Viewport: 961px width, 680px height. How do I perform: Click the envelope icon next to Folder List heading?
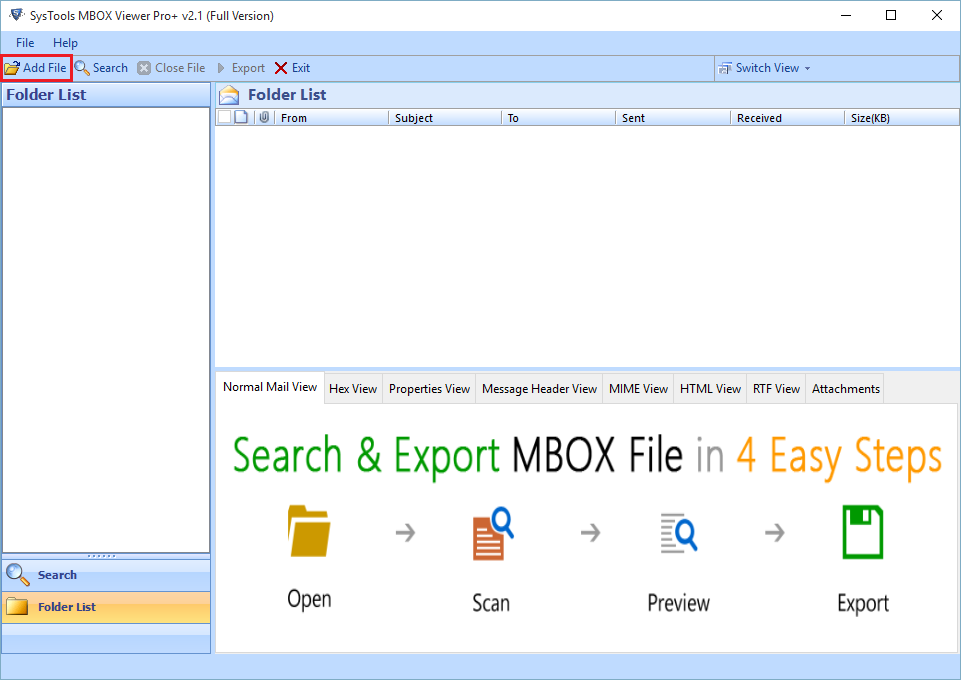tap(229, 95)
